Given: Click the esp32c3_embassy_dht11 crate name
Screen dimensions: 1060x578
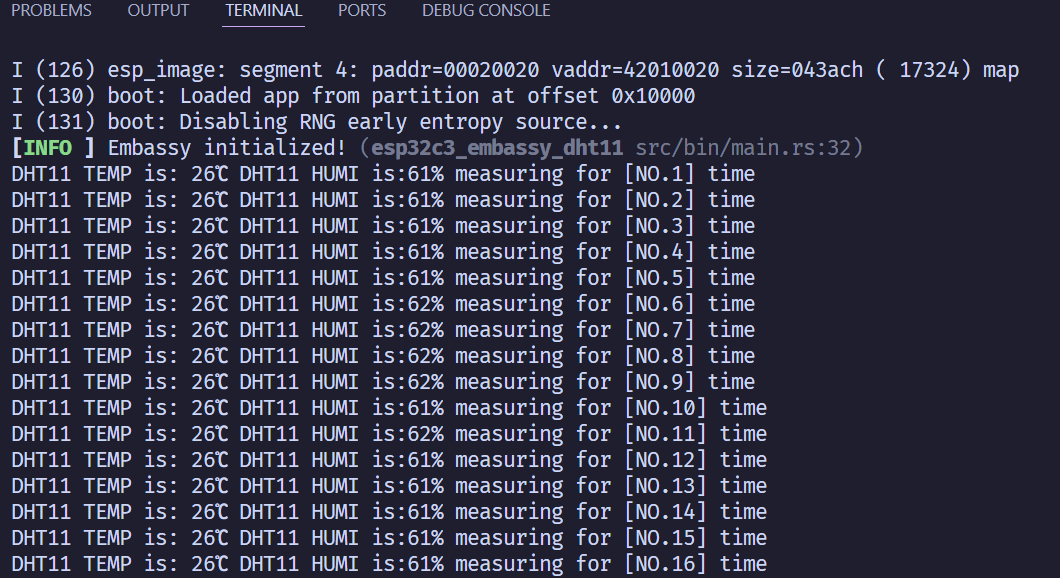Looking at the screenshot, I should pos(497,147).
